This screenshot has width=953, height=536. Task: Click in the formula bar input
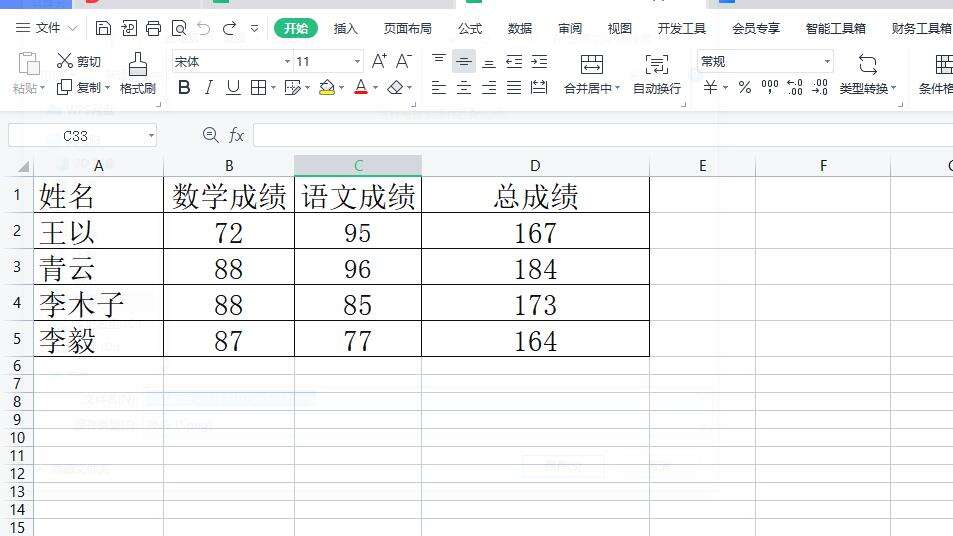point(603,135)
